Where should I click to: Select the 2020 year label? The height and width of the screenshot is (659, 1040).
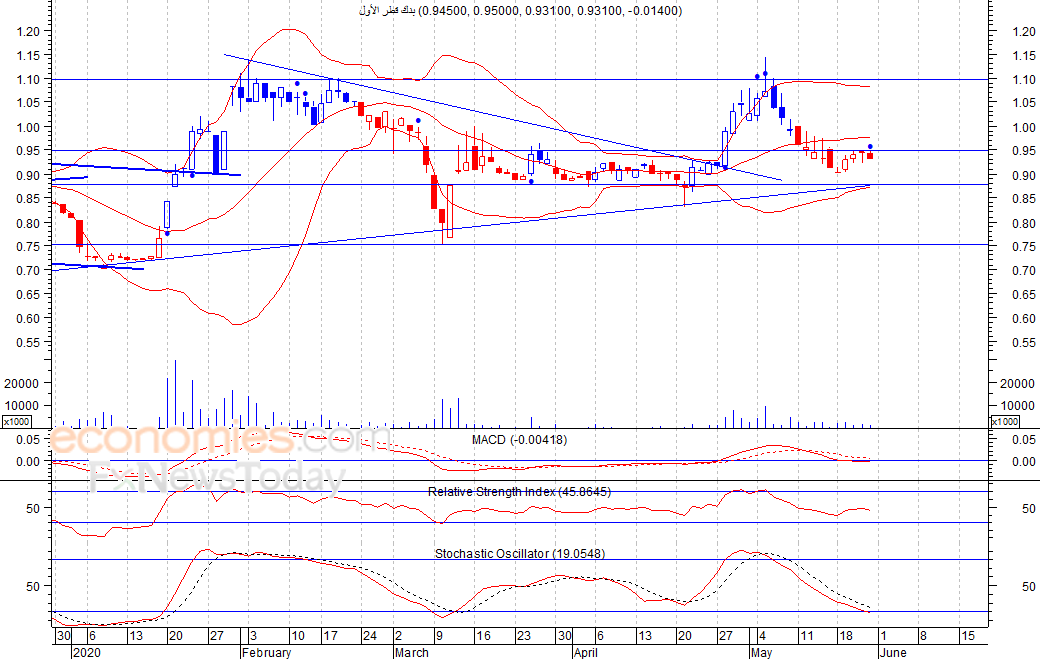[87, 652]
